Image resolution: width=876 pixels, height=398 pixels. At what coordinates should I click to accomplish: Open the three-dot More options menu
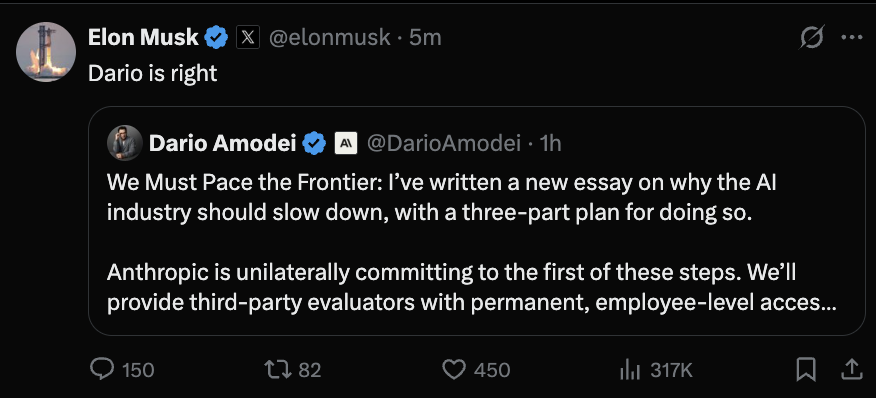coord(852,37)
